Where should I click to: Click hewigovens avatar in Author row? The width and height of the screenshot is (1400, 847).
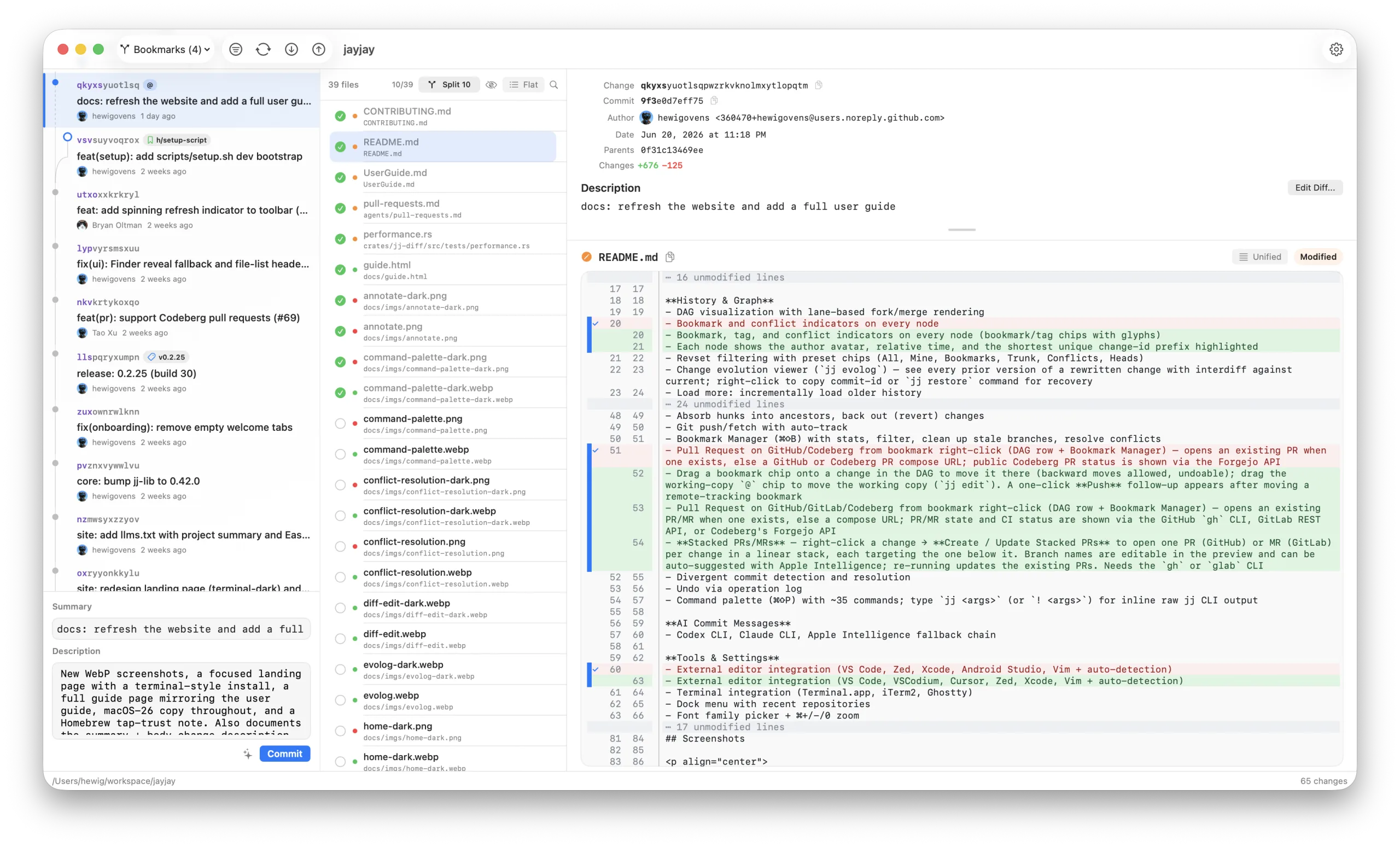646,118
